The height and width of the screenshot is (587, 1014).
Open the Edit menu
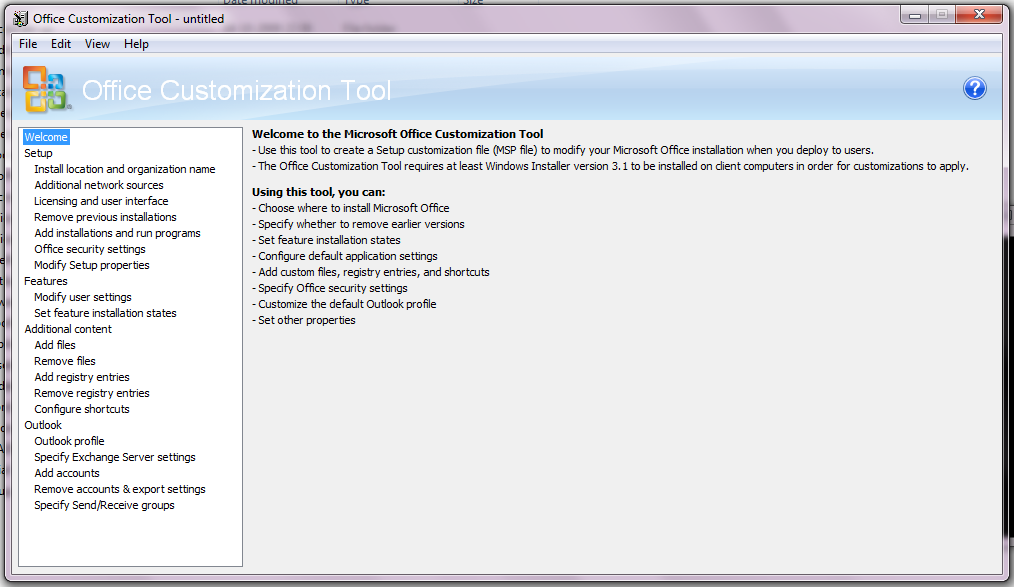[x=61, y=44]
